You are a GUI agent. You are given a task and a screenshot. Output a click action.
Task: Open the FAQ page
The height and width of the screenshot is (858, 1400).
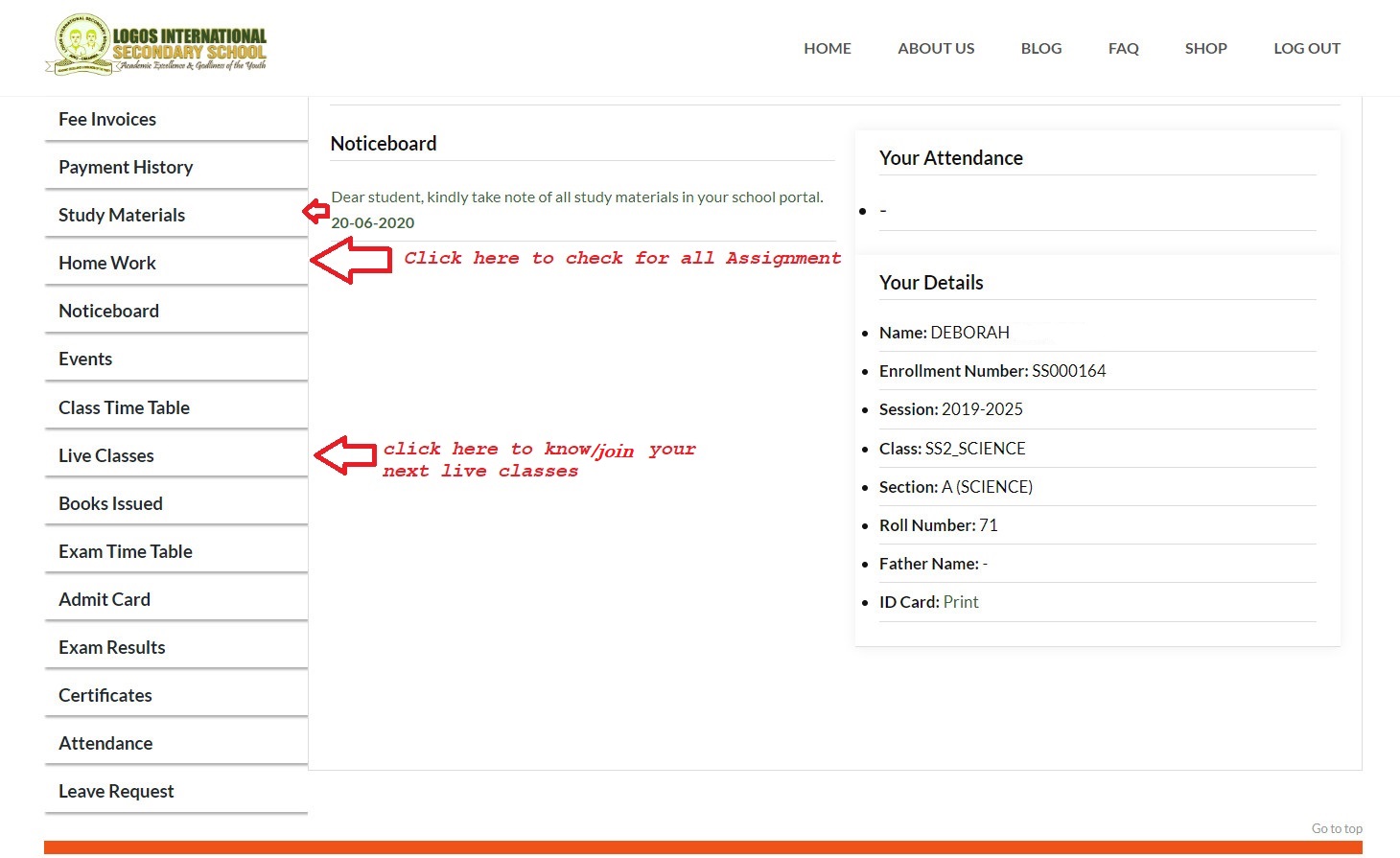(x=1123, y=48)
